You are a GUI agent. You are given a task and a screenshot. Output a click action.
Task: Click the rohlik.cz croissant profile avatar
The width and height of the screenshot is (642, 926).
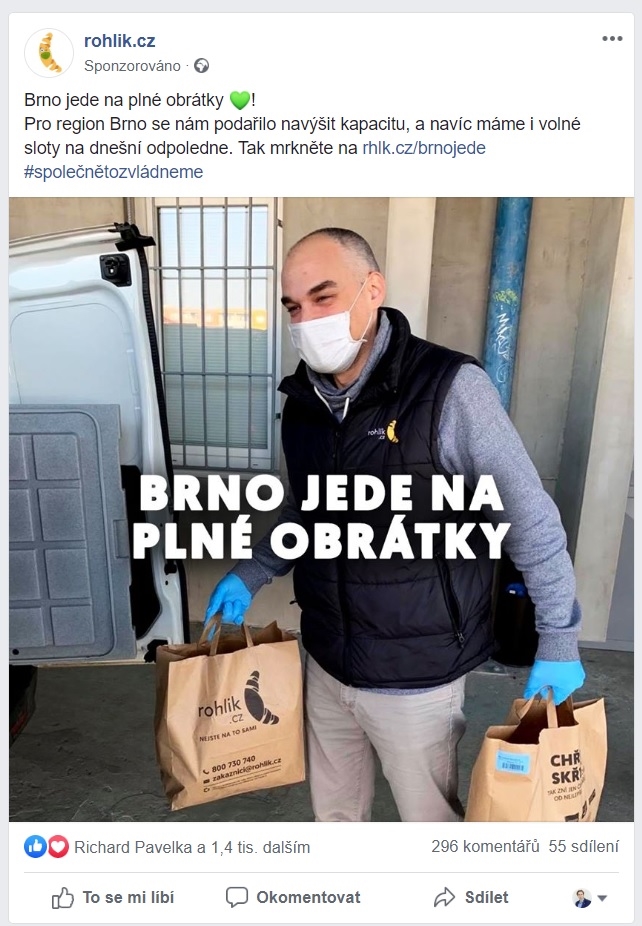pos(48,53)
